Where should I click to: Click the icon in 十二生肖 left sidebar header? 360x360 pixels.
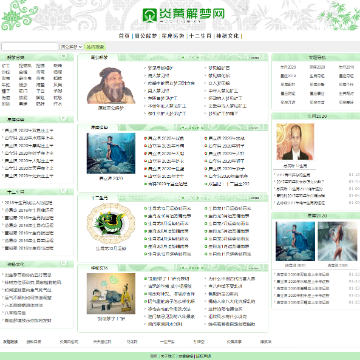point(63,191)
